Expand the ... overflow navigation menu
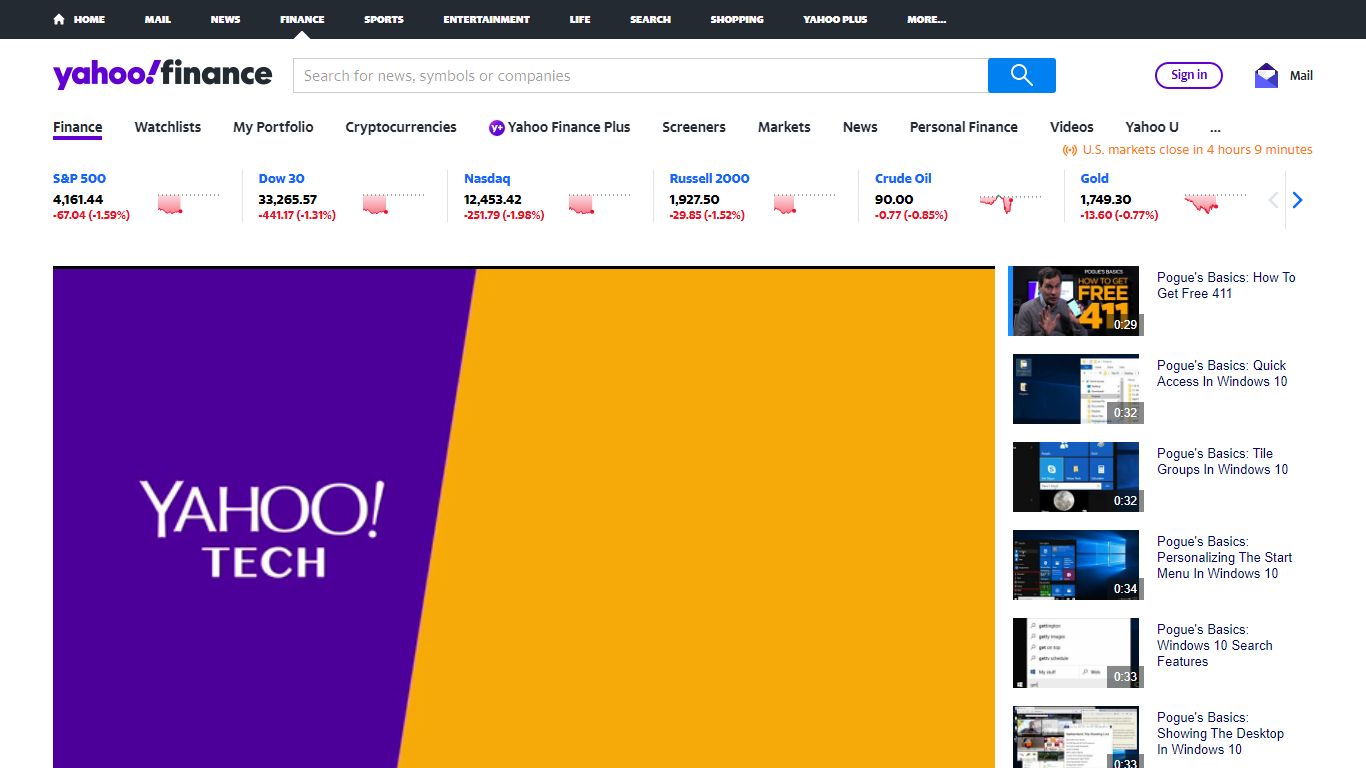The width and height of the screenshot is (1366, 768). point(1215,127)
